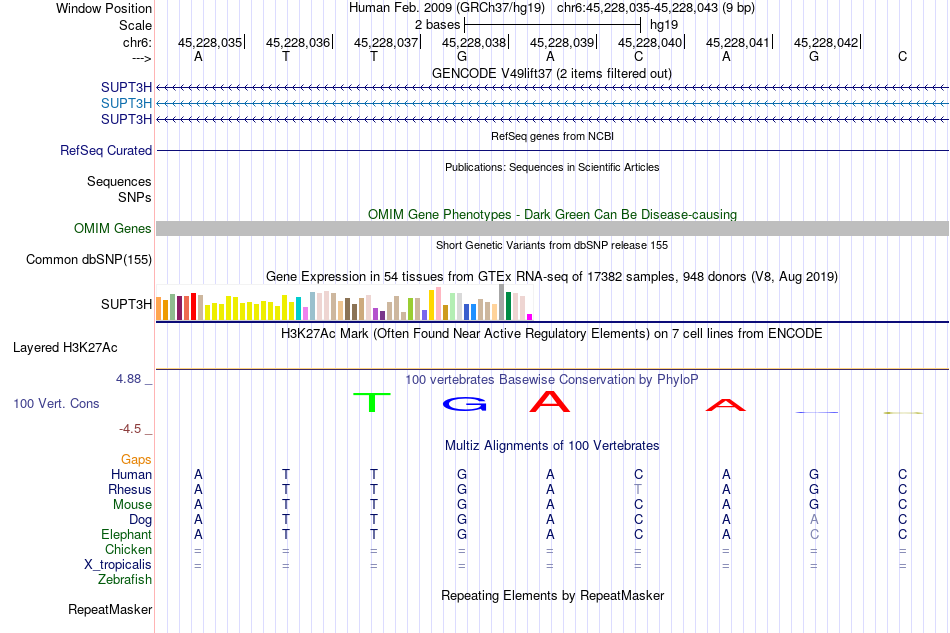Click the smaller red A PhyloP letter
The image size is (950, 633).
[x=726, y=405]
